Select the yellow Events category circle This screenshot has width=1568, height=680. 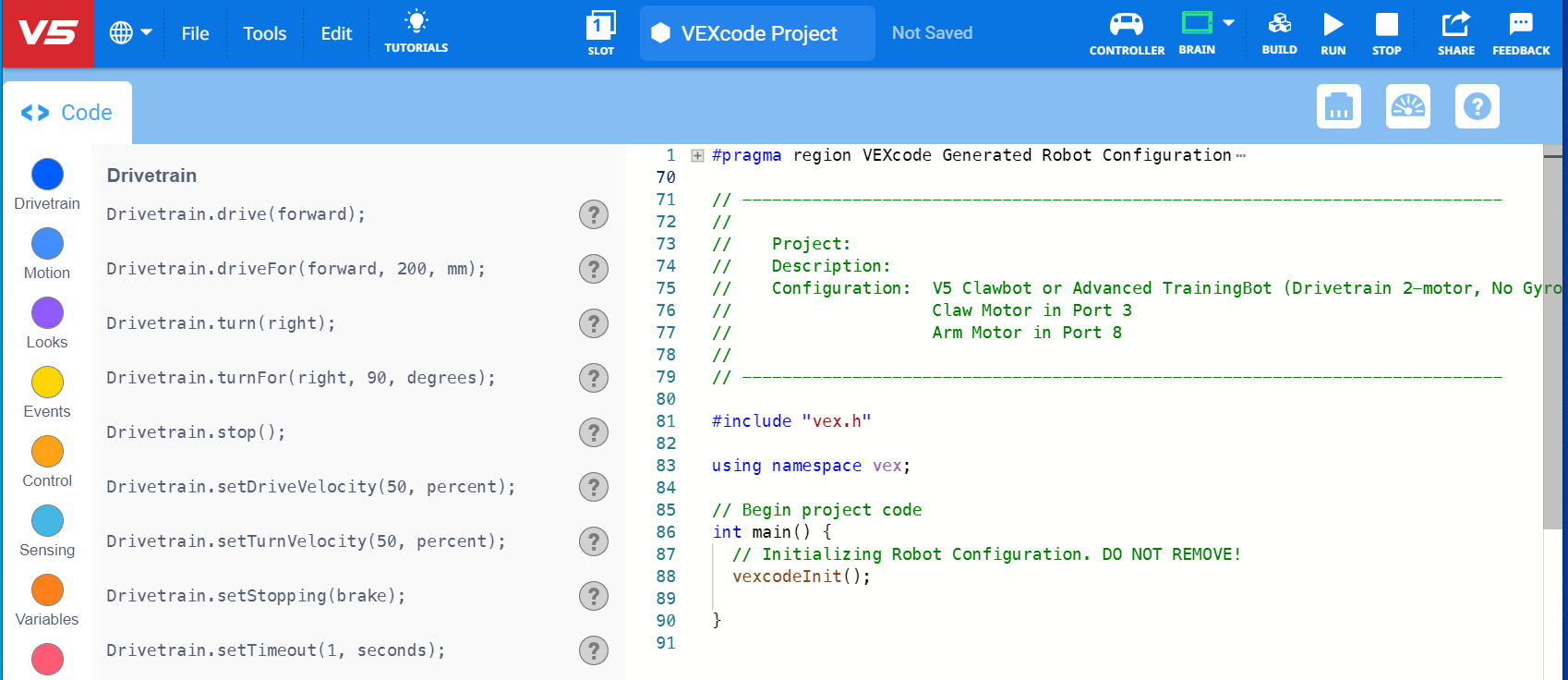pyautogui.click(x=47, y=382)
